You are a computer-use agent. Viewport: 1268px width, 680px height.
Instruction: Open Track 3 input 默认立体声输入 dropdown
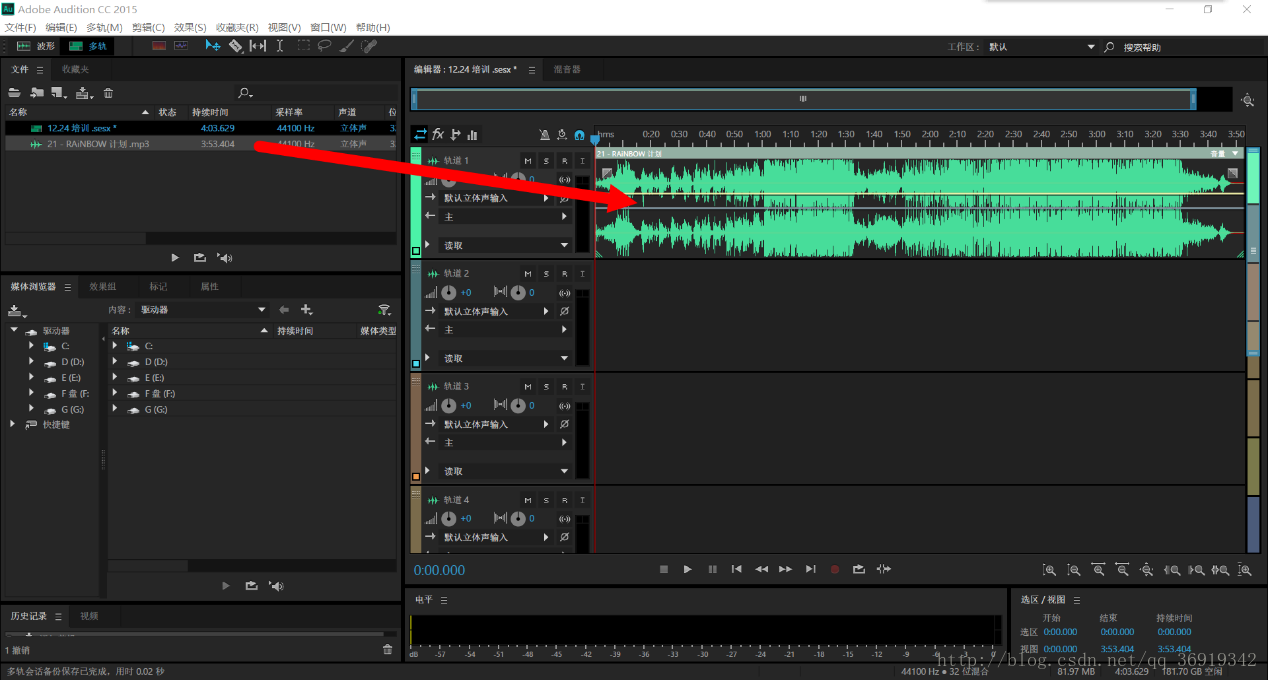pyautogui.click(x=496, y=424)
